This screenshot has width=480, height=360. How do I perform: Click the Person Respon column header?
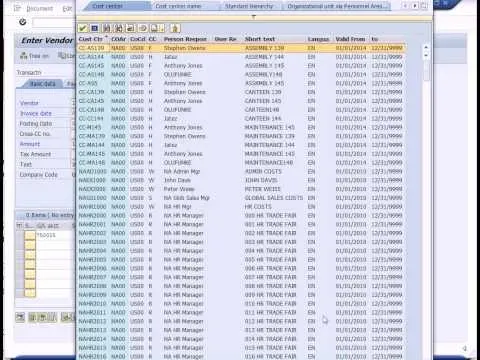[x=185, y=39]
